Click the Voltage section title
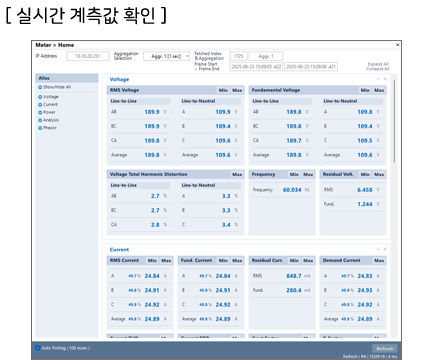433x361 pixels. click(119, 79)
